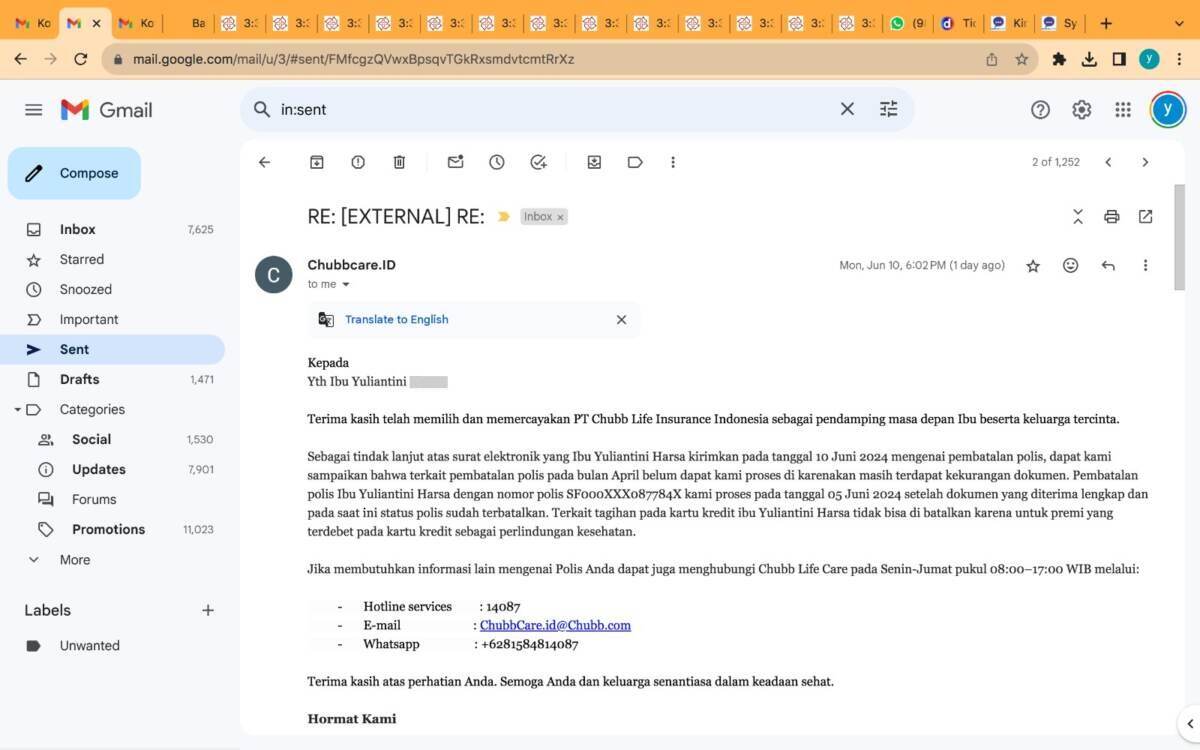Open the Promotions category

coord(112,529)
